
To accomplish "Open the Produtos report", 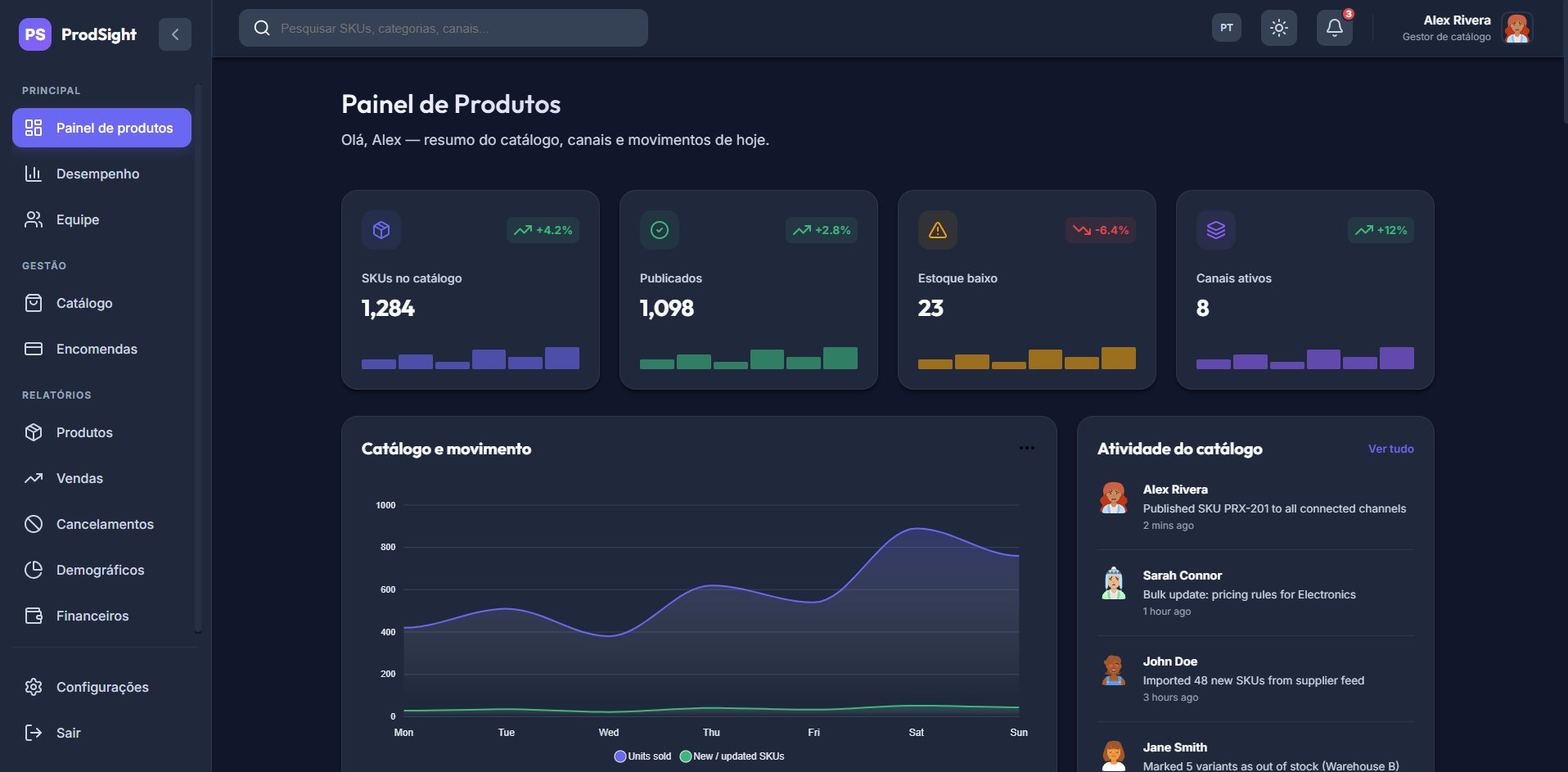I will (101, 432).
